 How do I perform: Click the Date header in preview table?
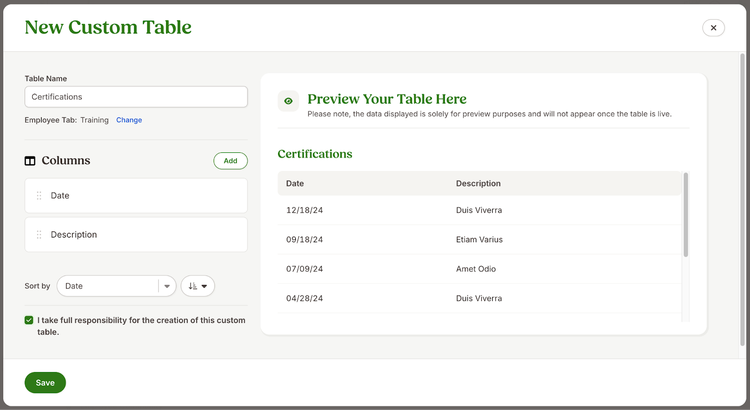click(295, 183)
